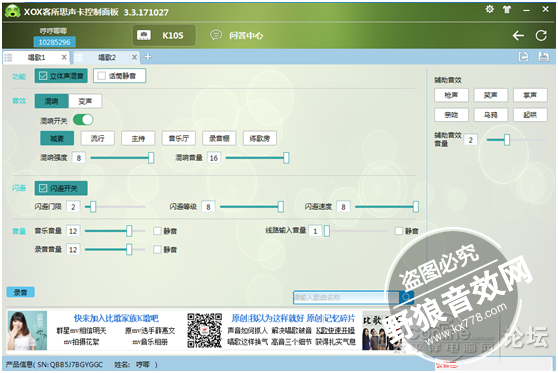Click the 混响强度 value box

point(79,158)
